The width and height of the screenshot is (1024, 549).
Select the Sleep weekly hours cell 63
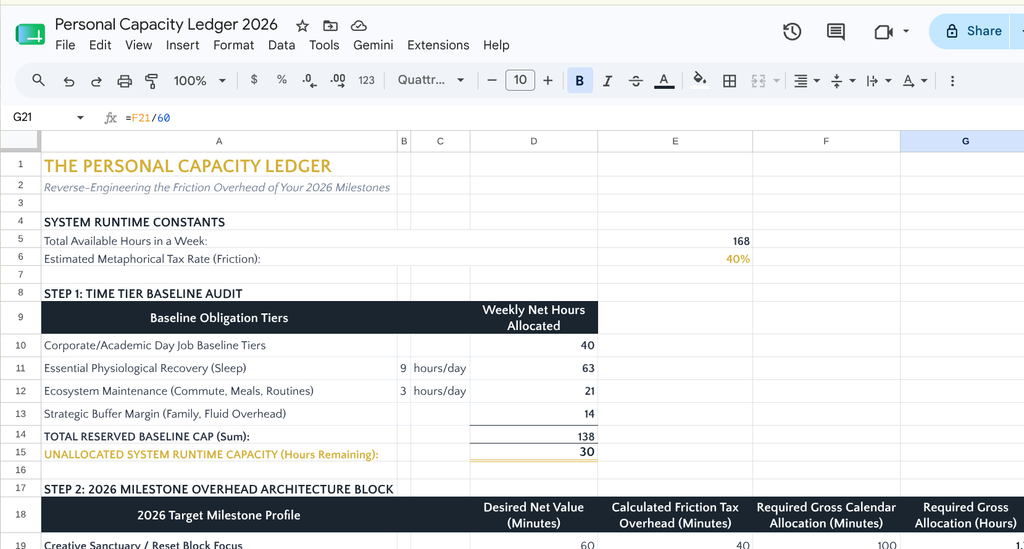(x=534, y=368)
